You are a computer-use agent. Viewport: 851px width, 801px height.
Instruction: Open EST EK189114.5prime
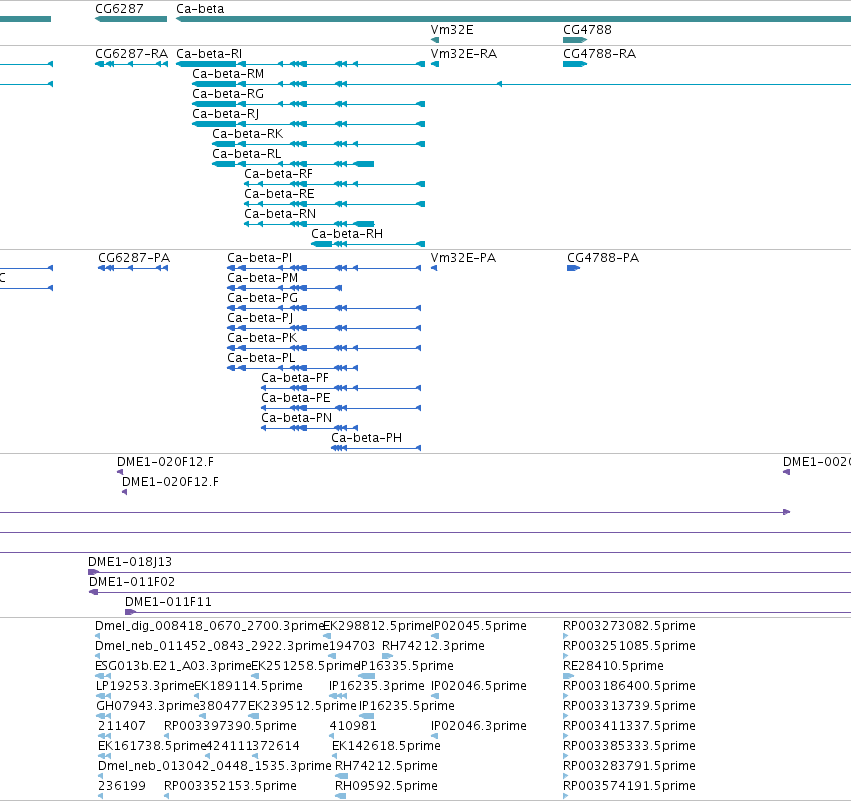(248, 686)
